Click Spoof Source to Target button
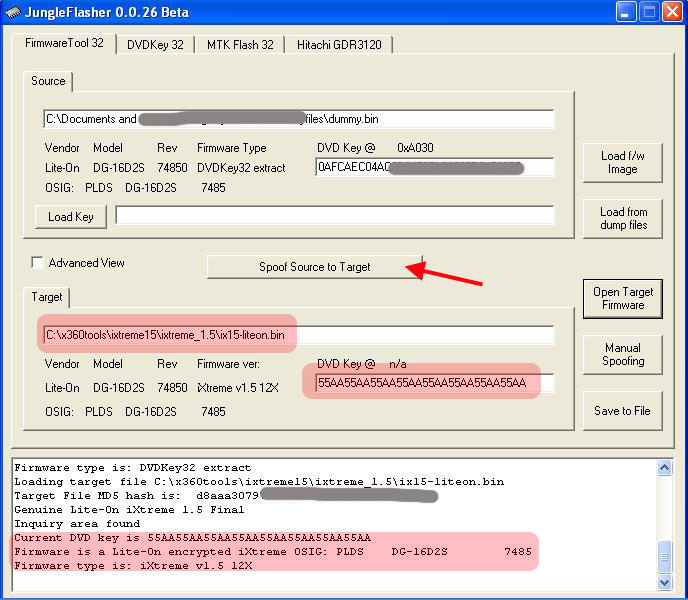The width and height of the screenshot is (688, 600). [315, 267]
